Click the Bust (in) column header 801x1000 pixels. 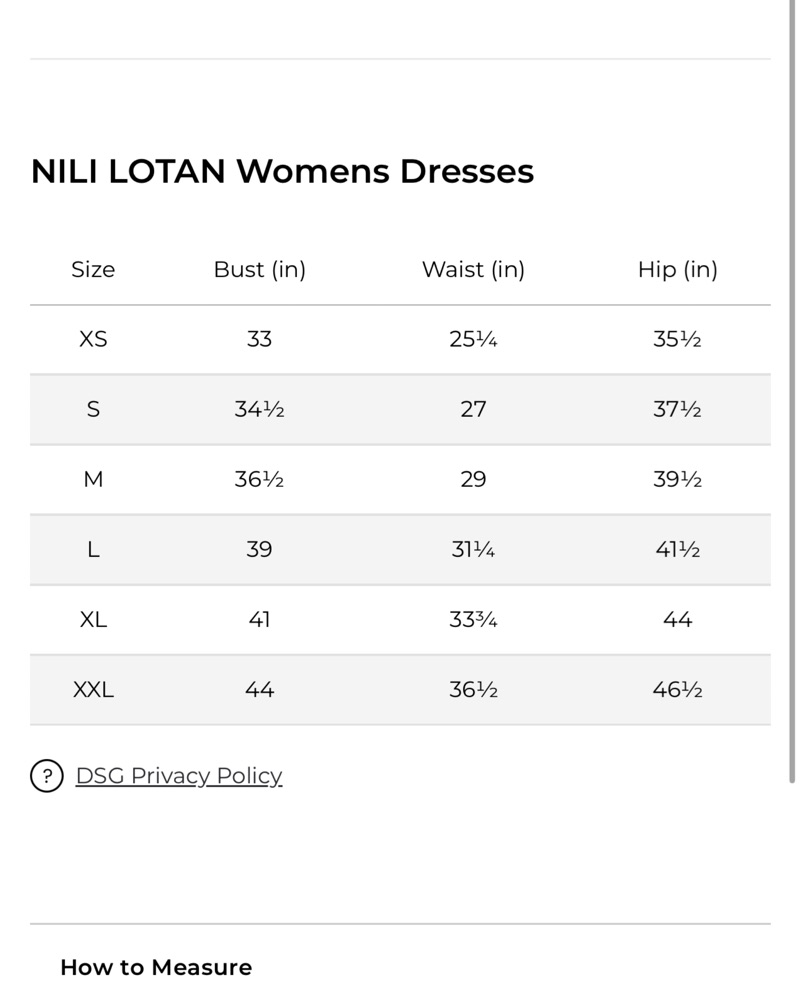[260, 269]
